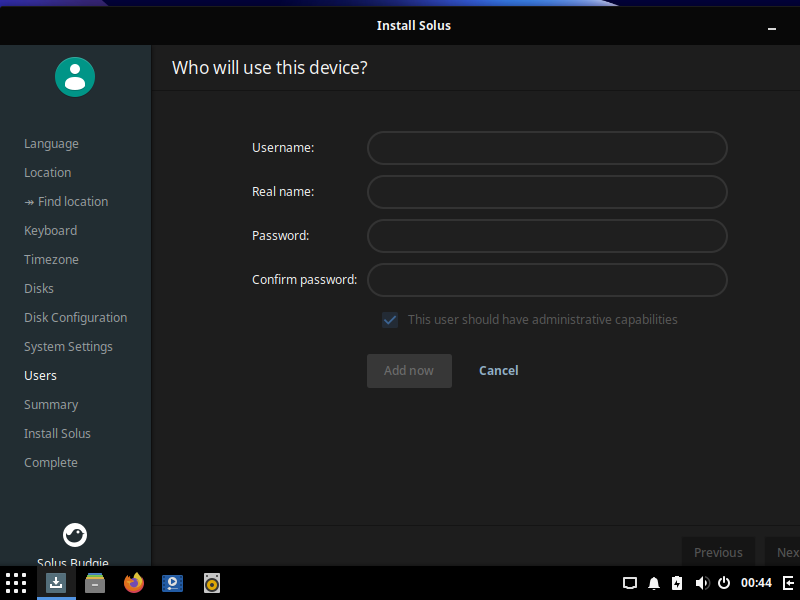Select the Find location step
The image size is (800, 600).
click(66, 202)
